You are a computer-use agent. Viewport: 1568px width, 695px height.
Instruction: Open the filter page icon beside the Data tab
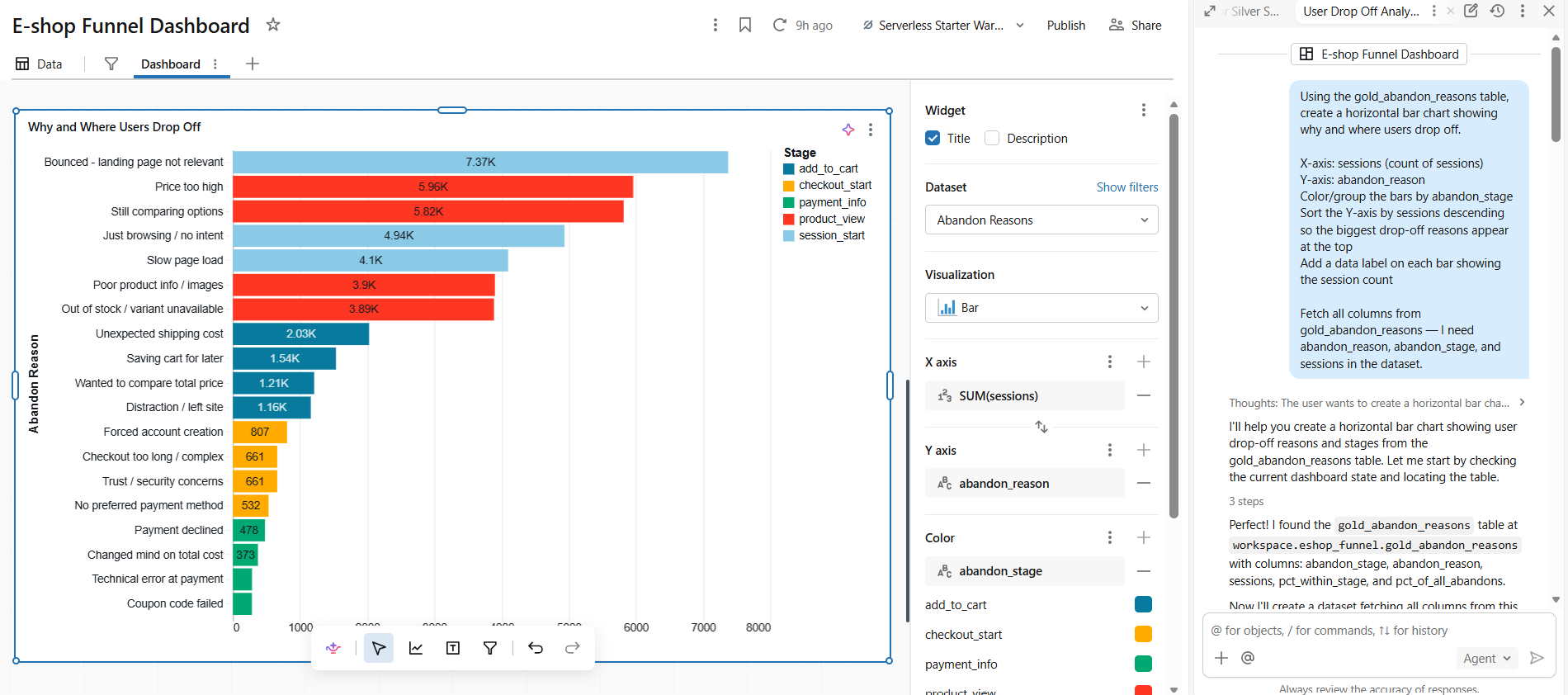coord(111,64)
